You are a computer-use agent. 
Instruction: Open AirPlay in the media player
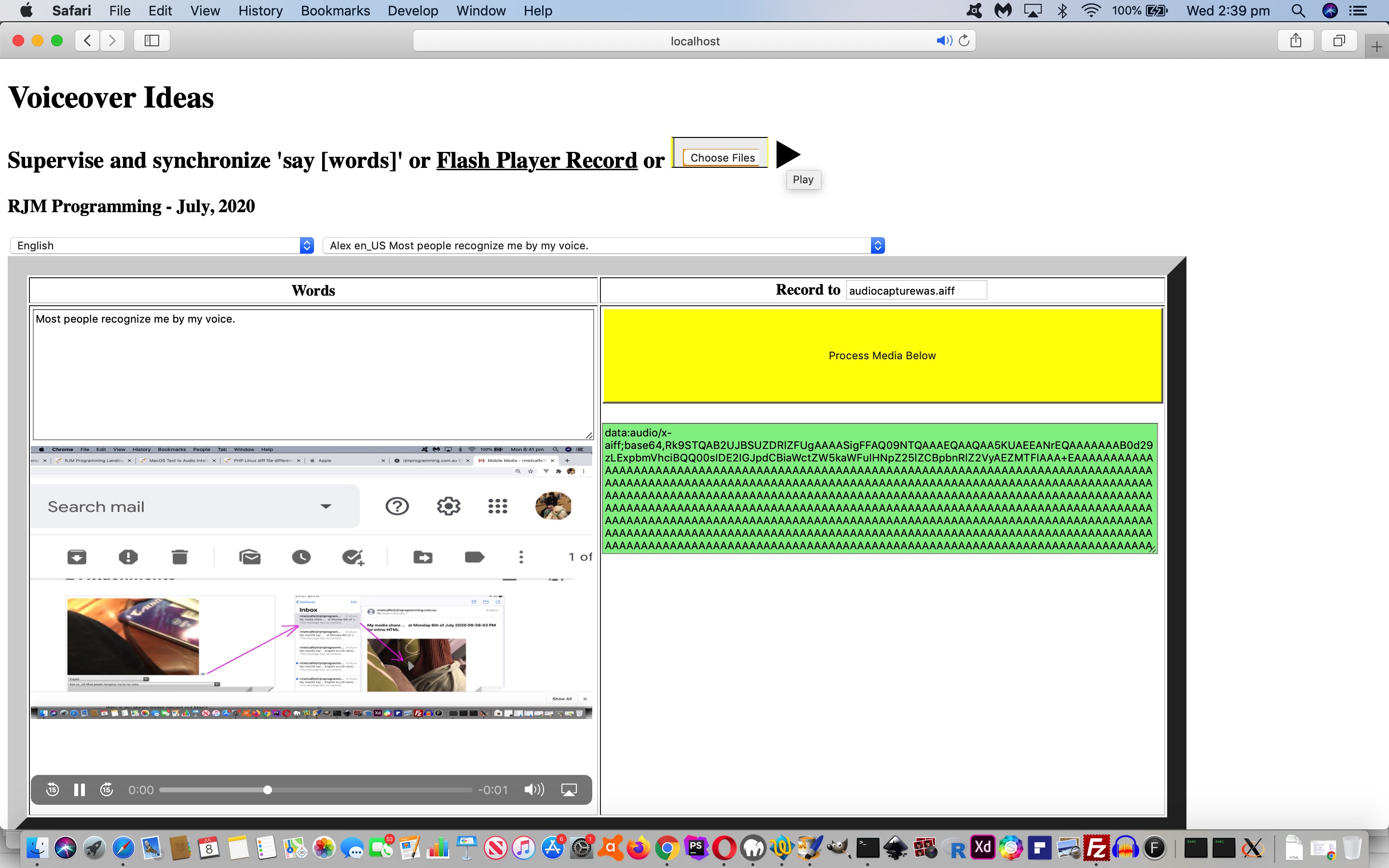click(569, 790)
